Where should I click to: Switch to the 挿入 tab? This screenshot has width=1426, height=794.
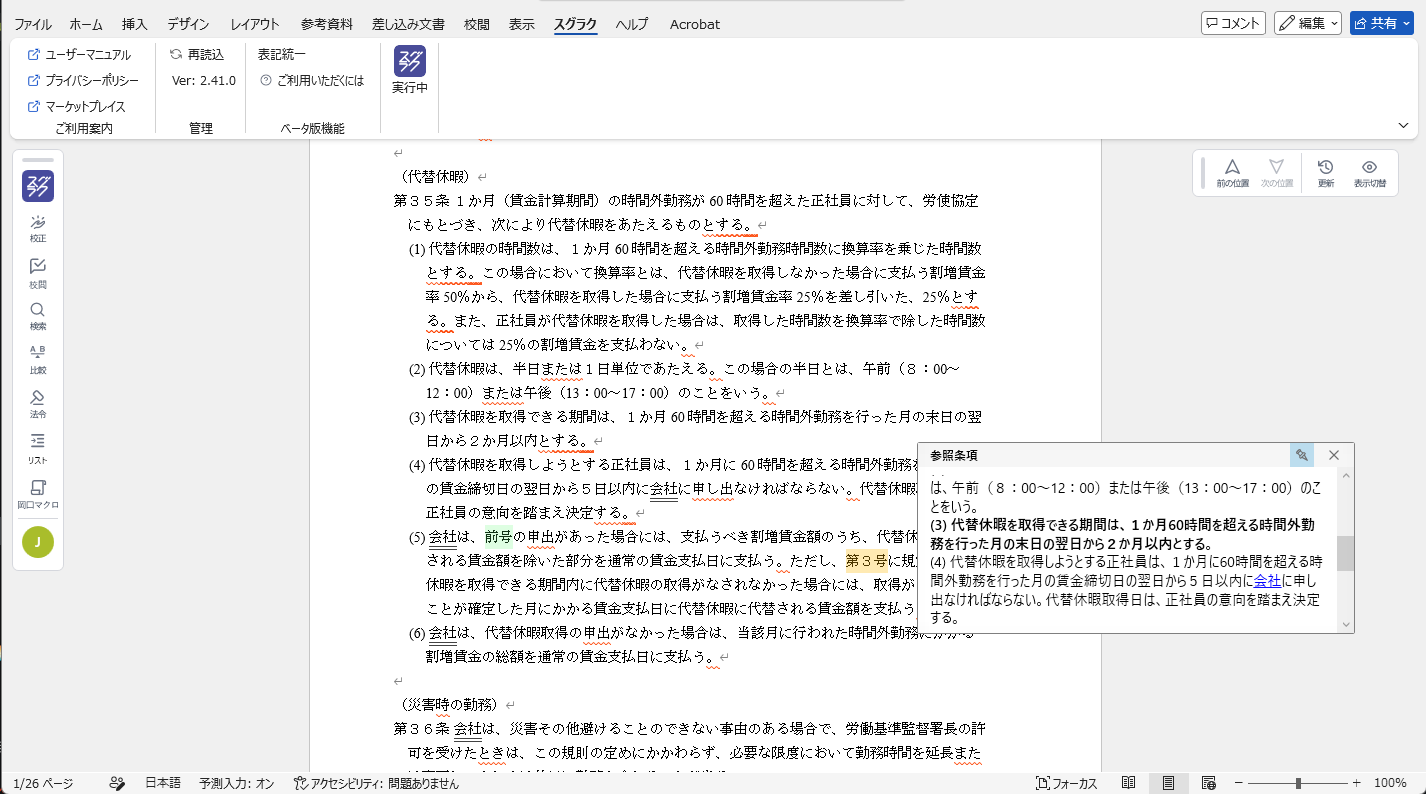tap(134, 24)
